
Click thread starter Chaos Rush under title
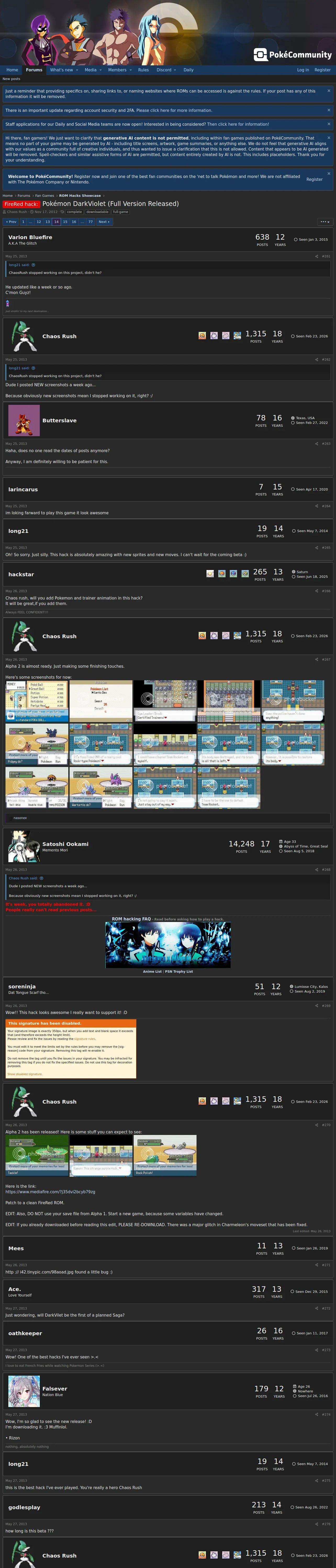pyautogui.click(x=17, y=212)
